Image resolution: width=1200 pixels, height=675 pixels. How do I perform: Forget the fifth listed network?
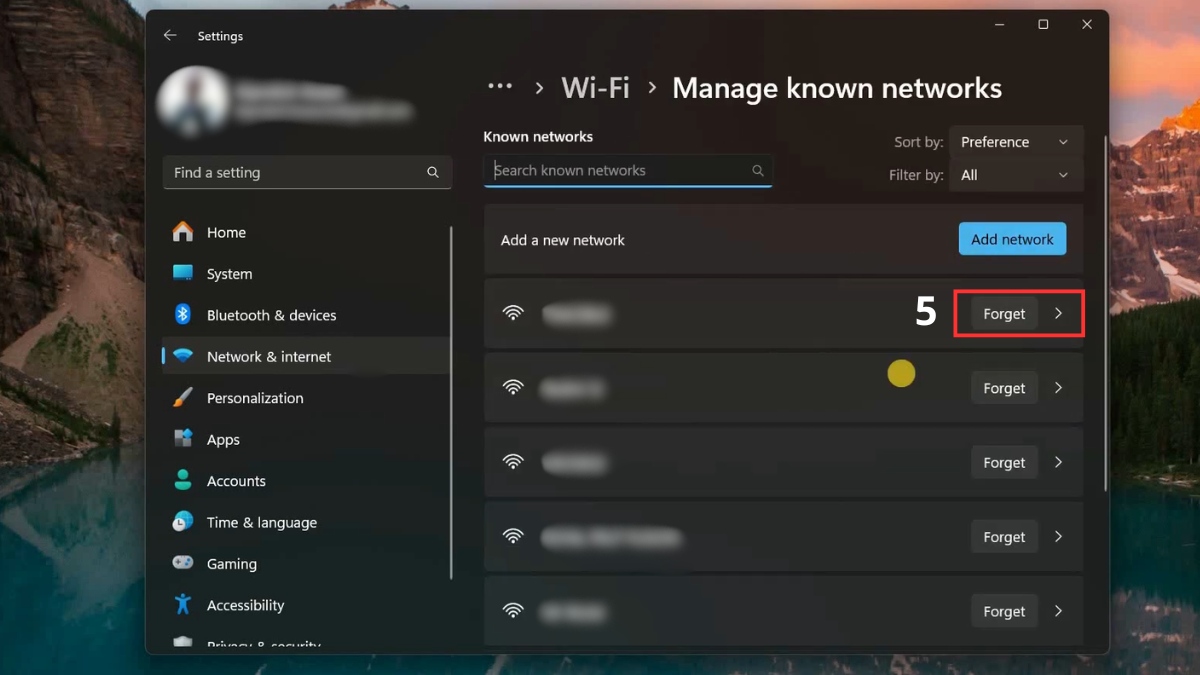tap(1004, 611)
